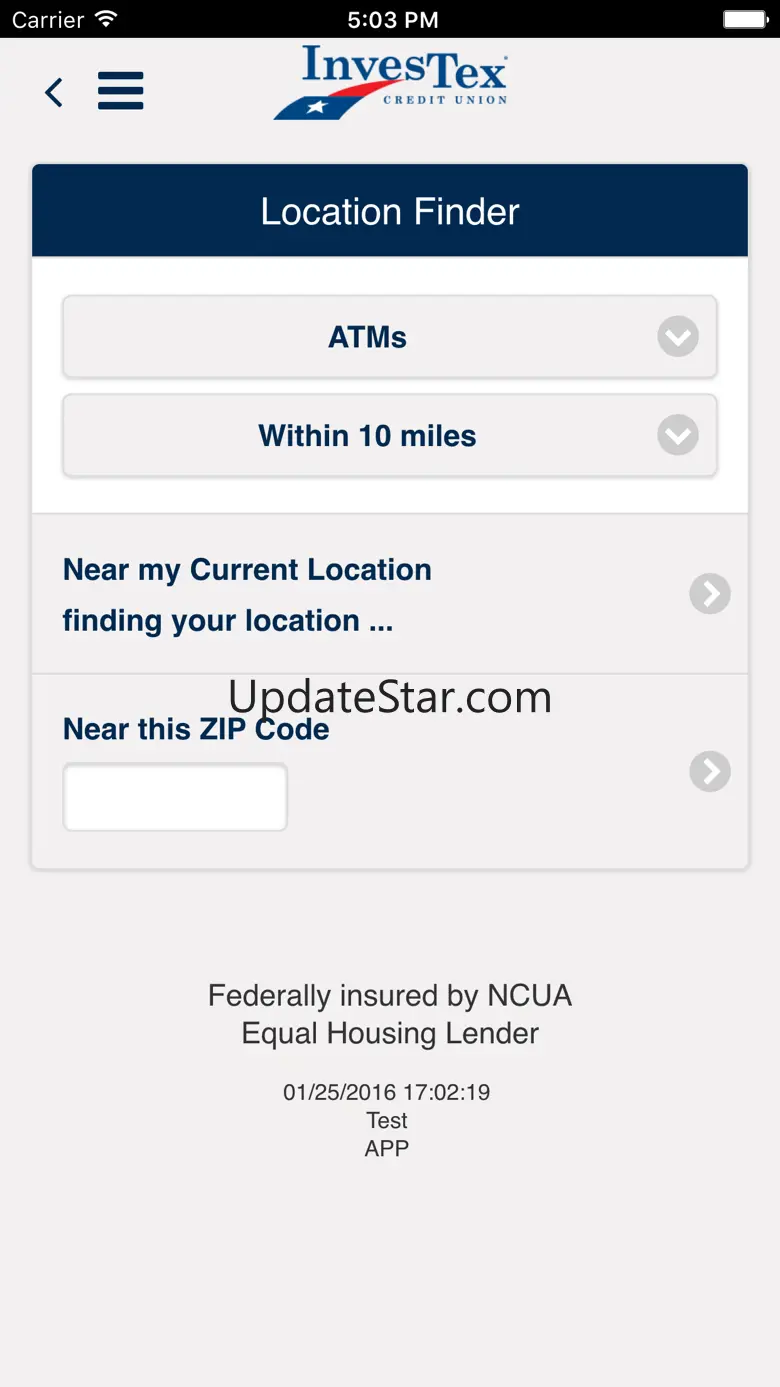Tap the 01/25/2016 timestamp text
Image resolution: width=780 pixels, height=1387 pixels.
[387, 1092]
